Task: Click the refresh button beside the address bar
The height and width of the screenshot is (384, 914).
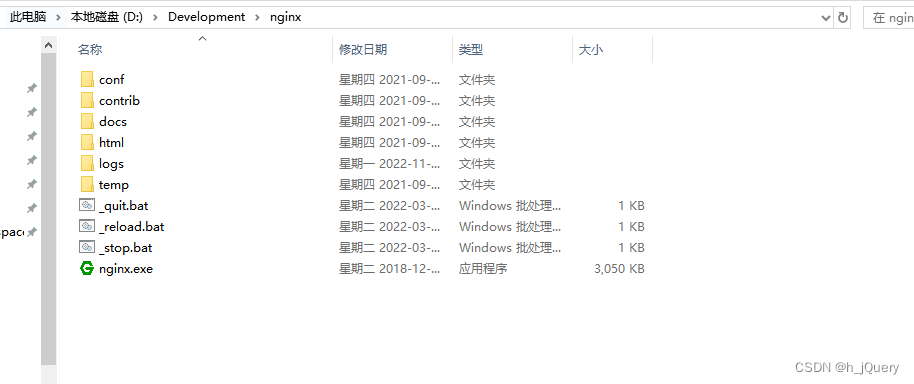Action: (842, 17)
